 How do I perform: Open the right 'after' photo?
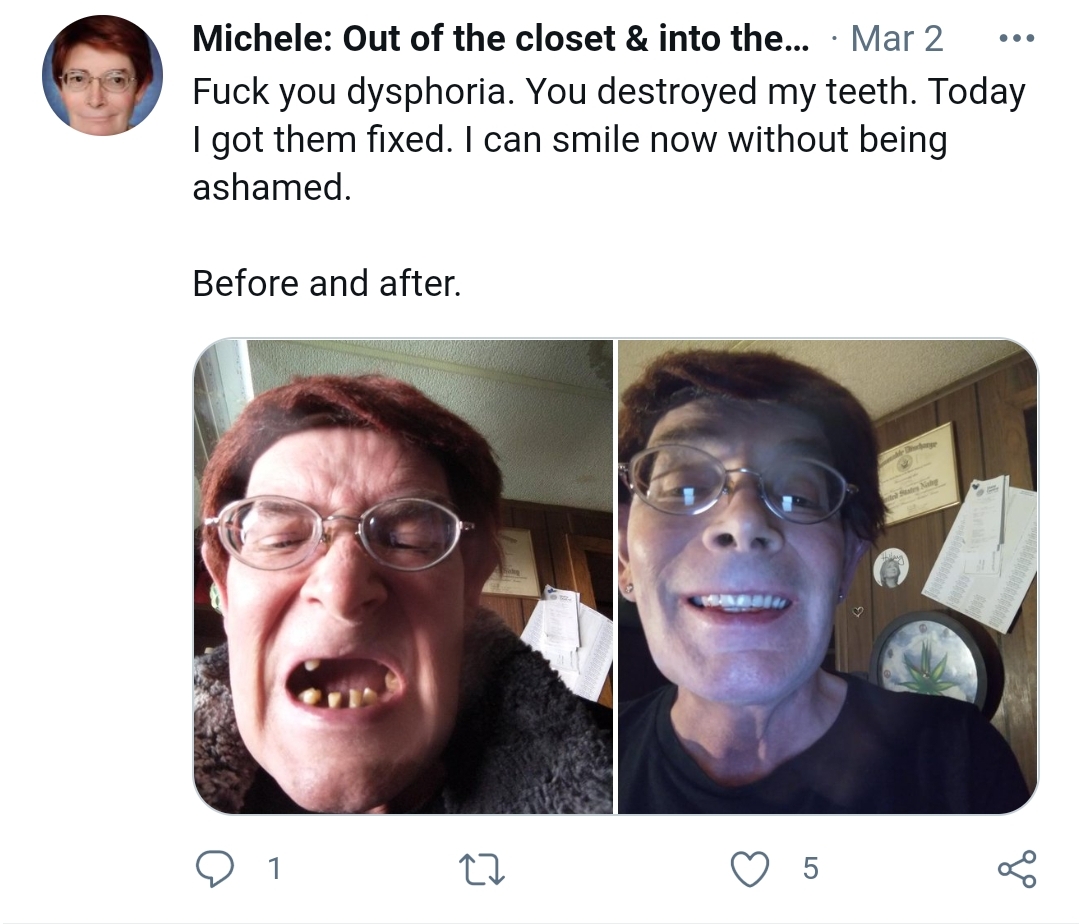coord(828,576)
